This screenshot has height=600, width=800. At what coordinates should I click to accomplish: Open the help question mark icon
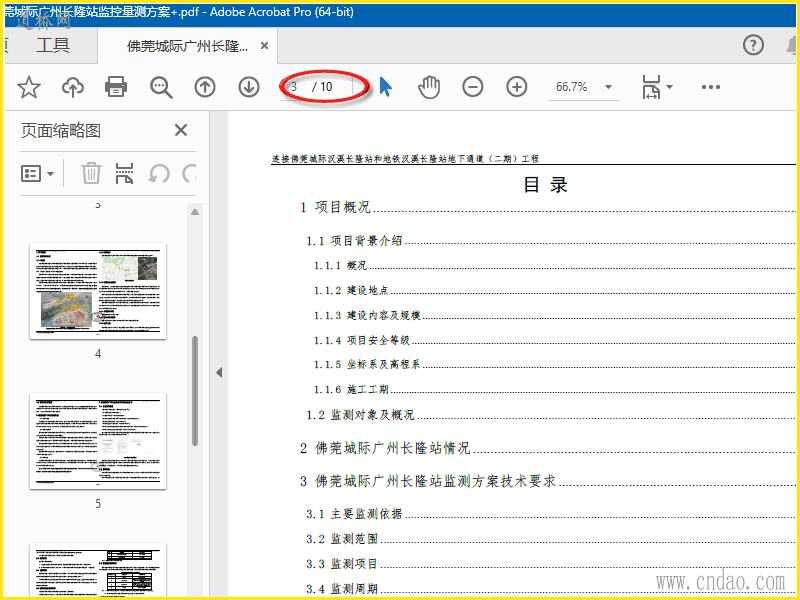coord(753,45)
